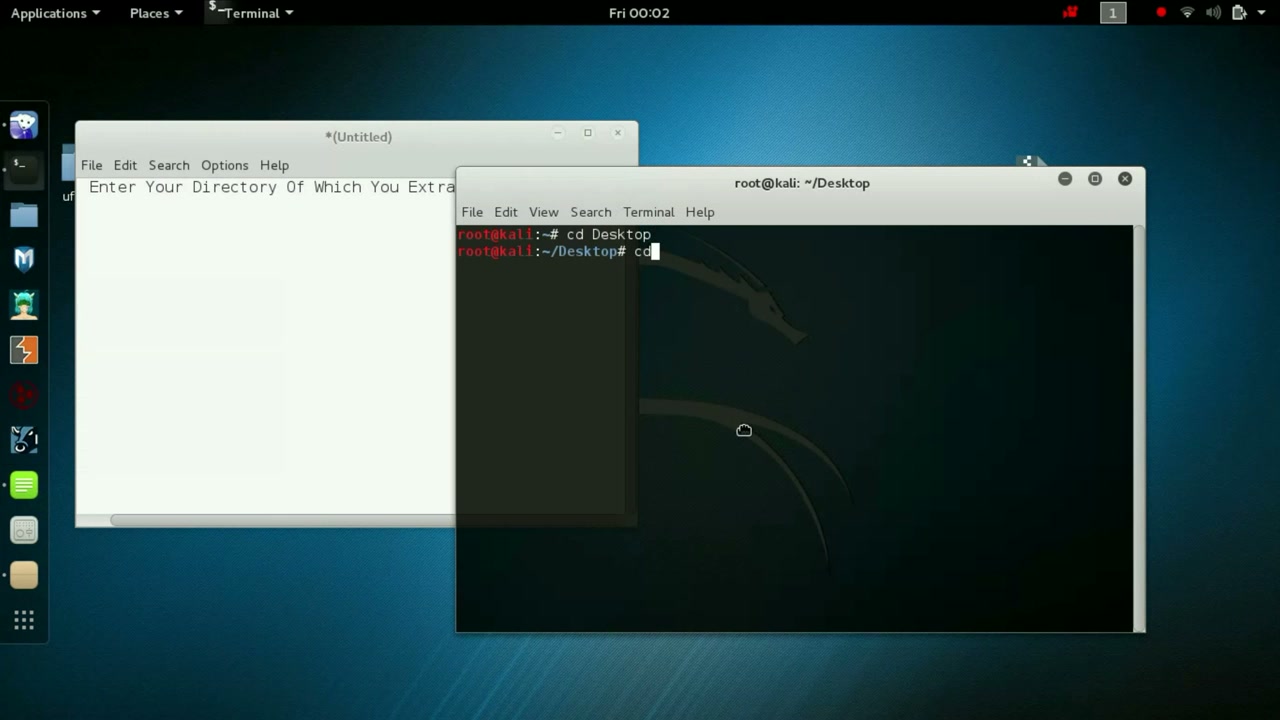Open Edit menu in Untitled editor window
Screen dimensions: 1280x720
tap(125, 165)
